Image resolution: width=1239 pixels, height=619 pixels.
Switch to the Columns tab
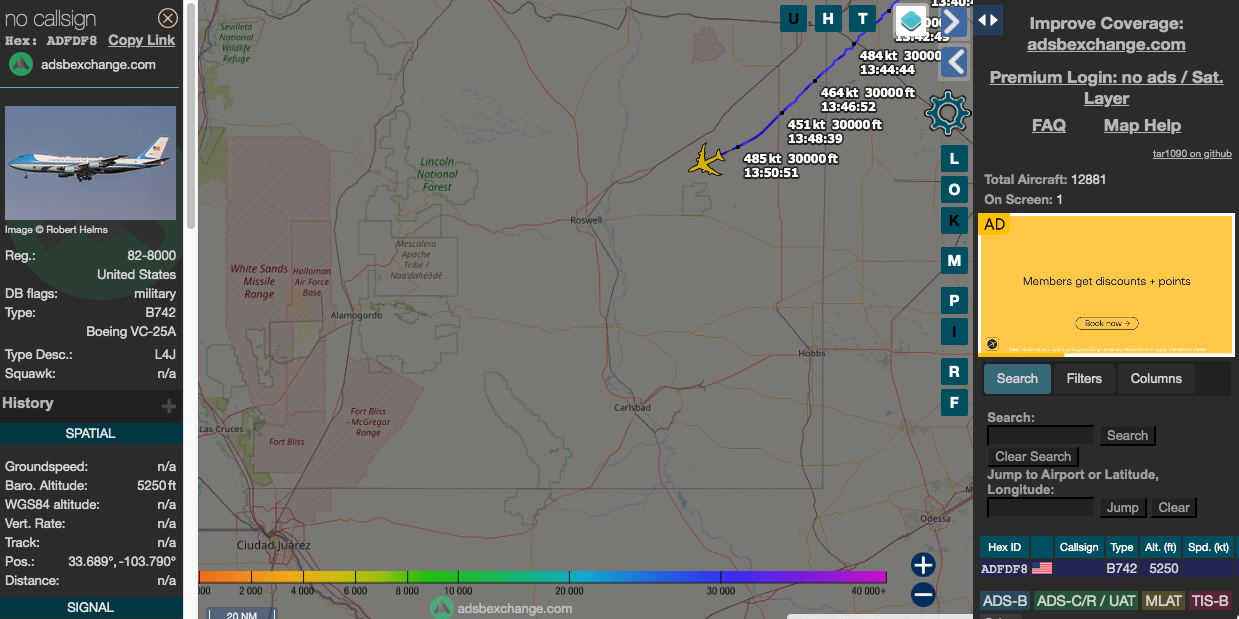pyautogui.click(x=1156, y=379)
